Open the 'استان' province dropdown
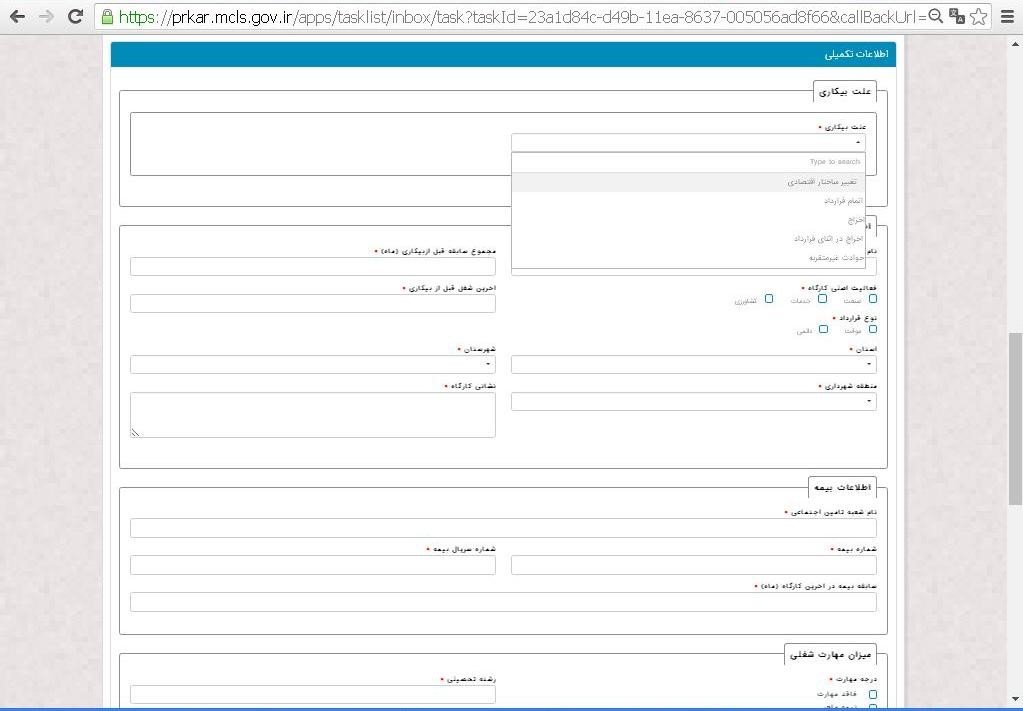Viewport: 1023px width, 711px height. pos(694,365)
